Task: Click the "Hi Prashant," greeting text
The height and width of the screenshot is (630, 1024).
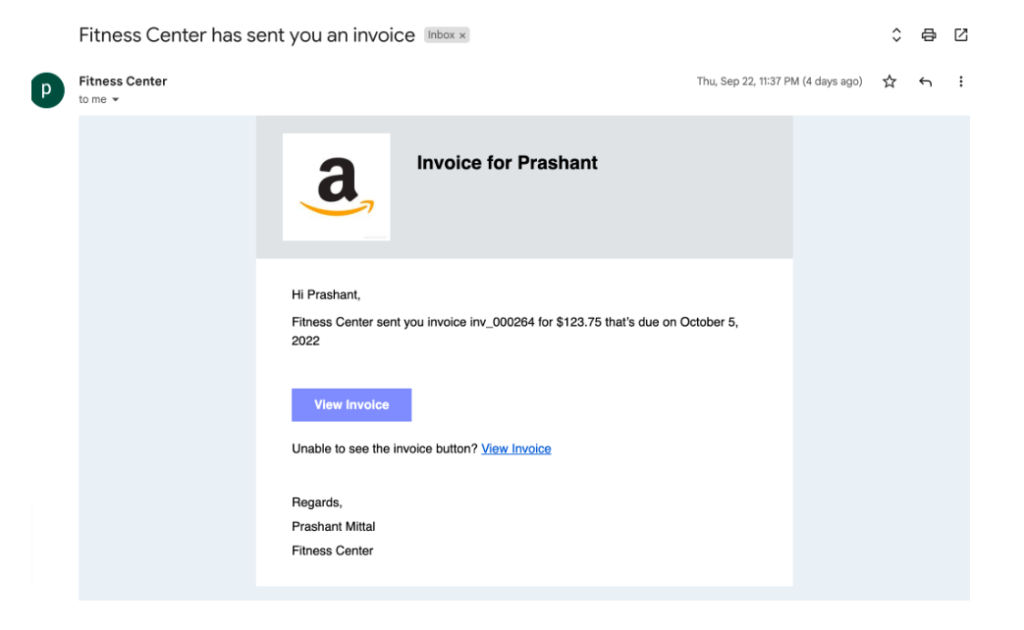Action: pos(326,295)
